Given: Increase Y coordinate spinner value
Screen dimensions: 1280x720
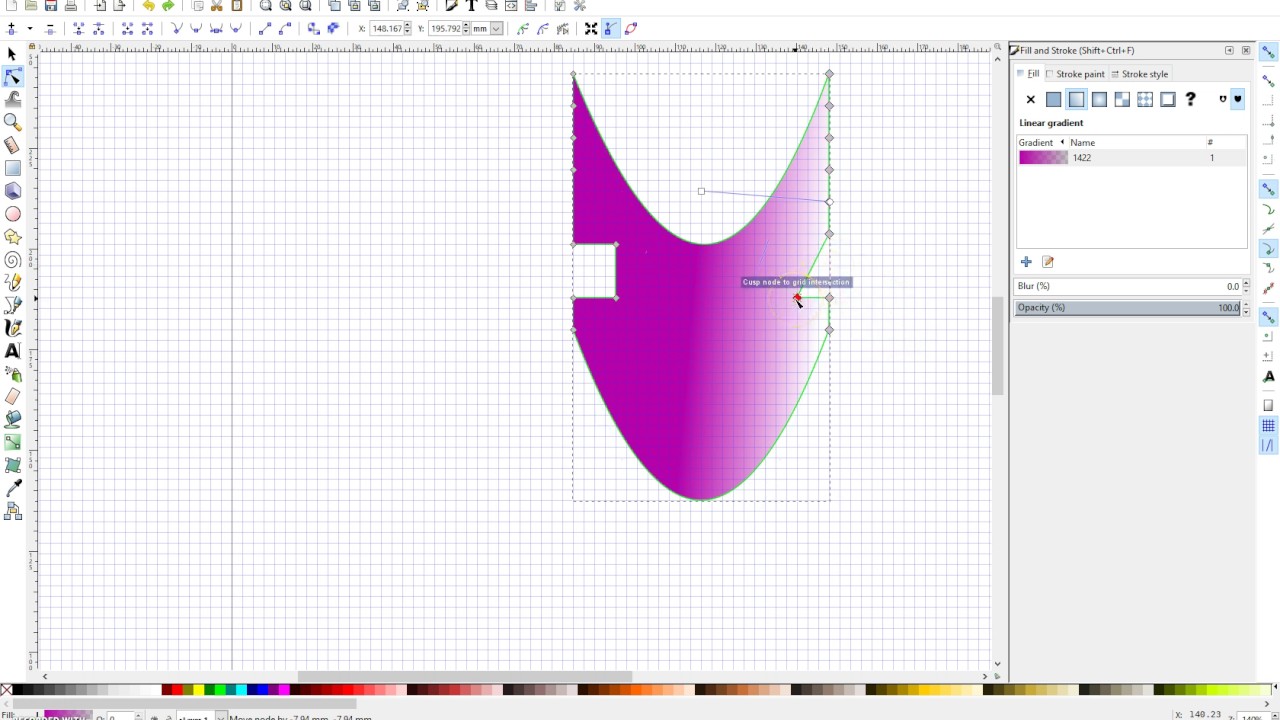Looking at the screenshot, I should point(465,26).
